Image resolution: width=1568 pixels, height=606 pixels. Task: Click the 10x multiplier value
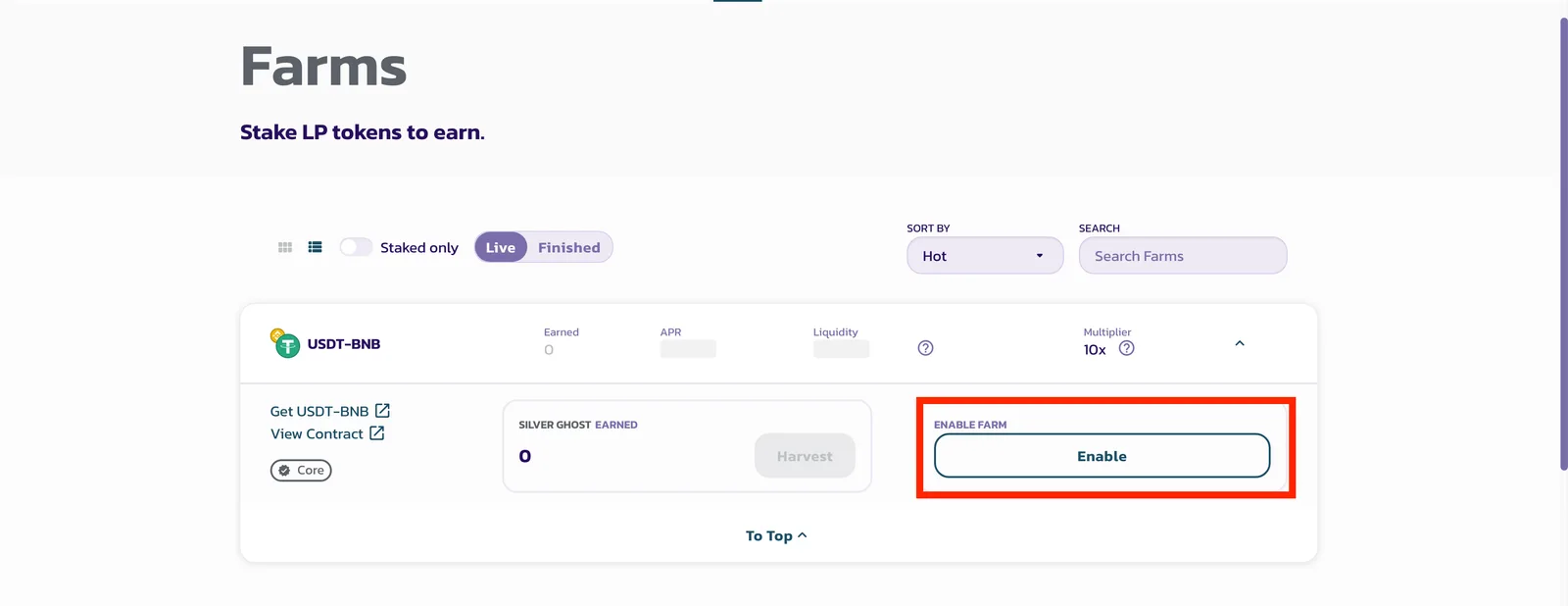tap(1095, 350)
